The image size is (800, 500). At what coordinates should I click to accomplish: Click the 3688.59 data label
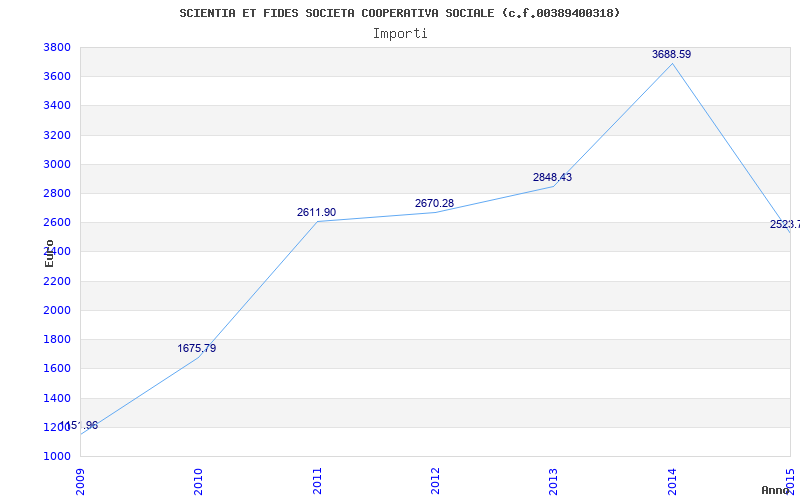pyautogui.click(x=671, y=55)
